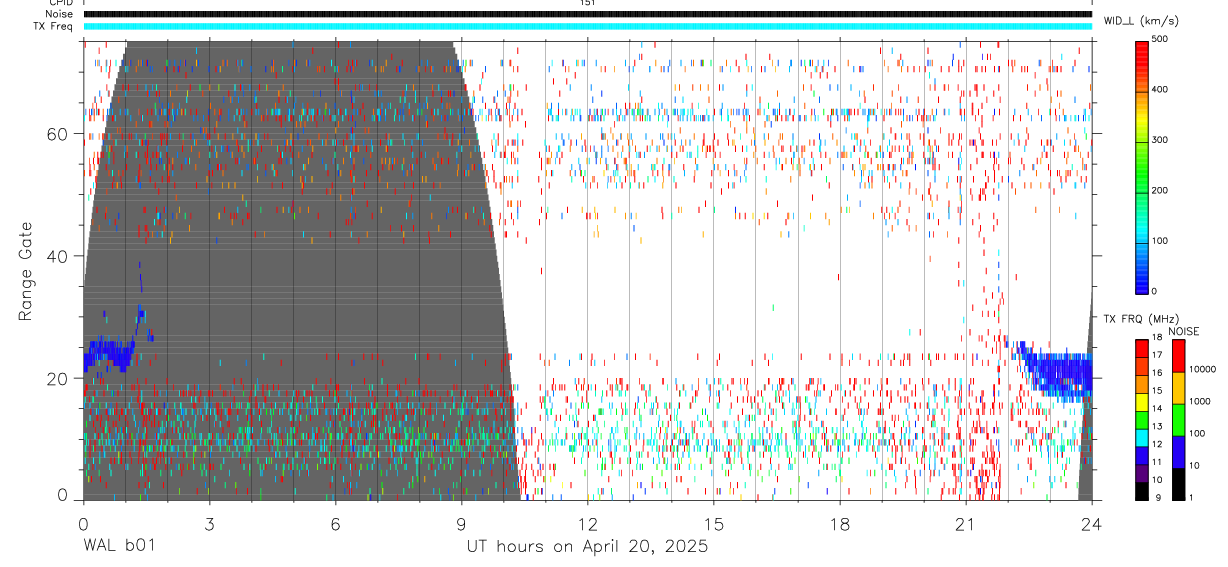Image resolution: width=1228 pixels, height=567 pixels.
Task: Click the blue scatter band near hour 23
Action: pos(1055,372)
